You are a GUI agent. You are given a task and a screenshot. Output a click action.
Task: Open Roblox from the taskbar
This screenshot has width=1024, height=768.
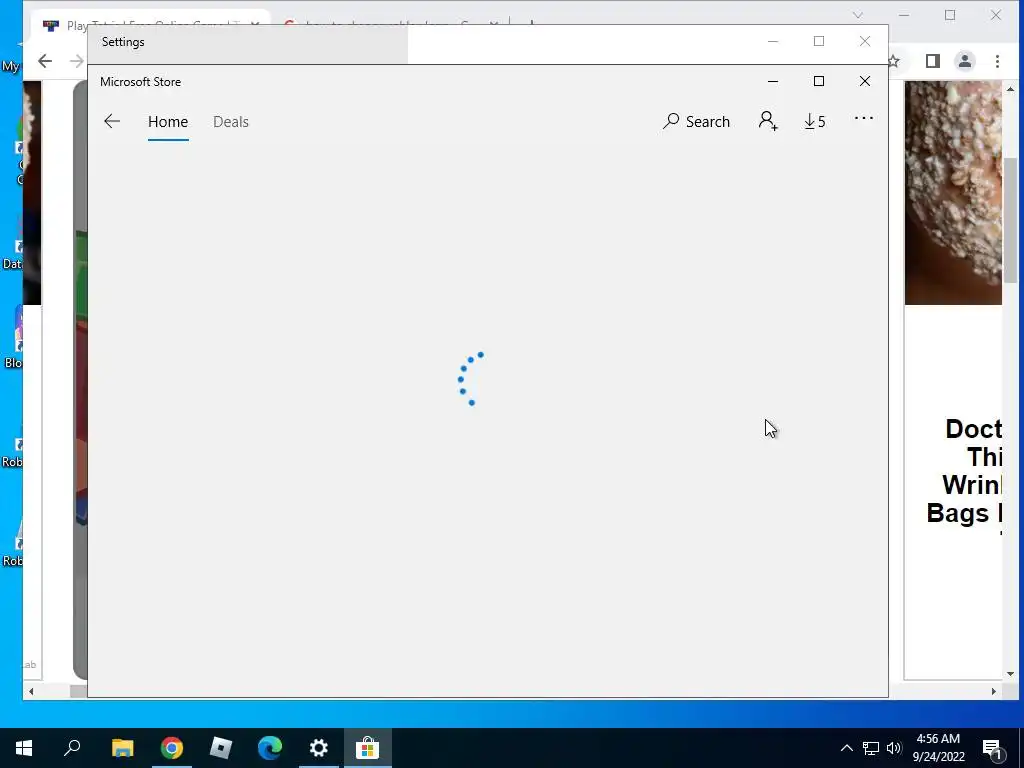pyautogui.click(x=221, y=748)
